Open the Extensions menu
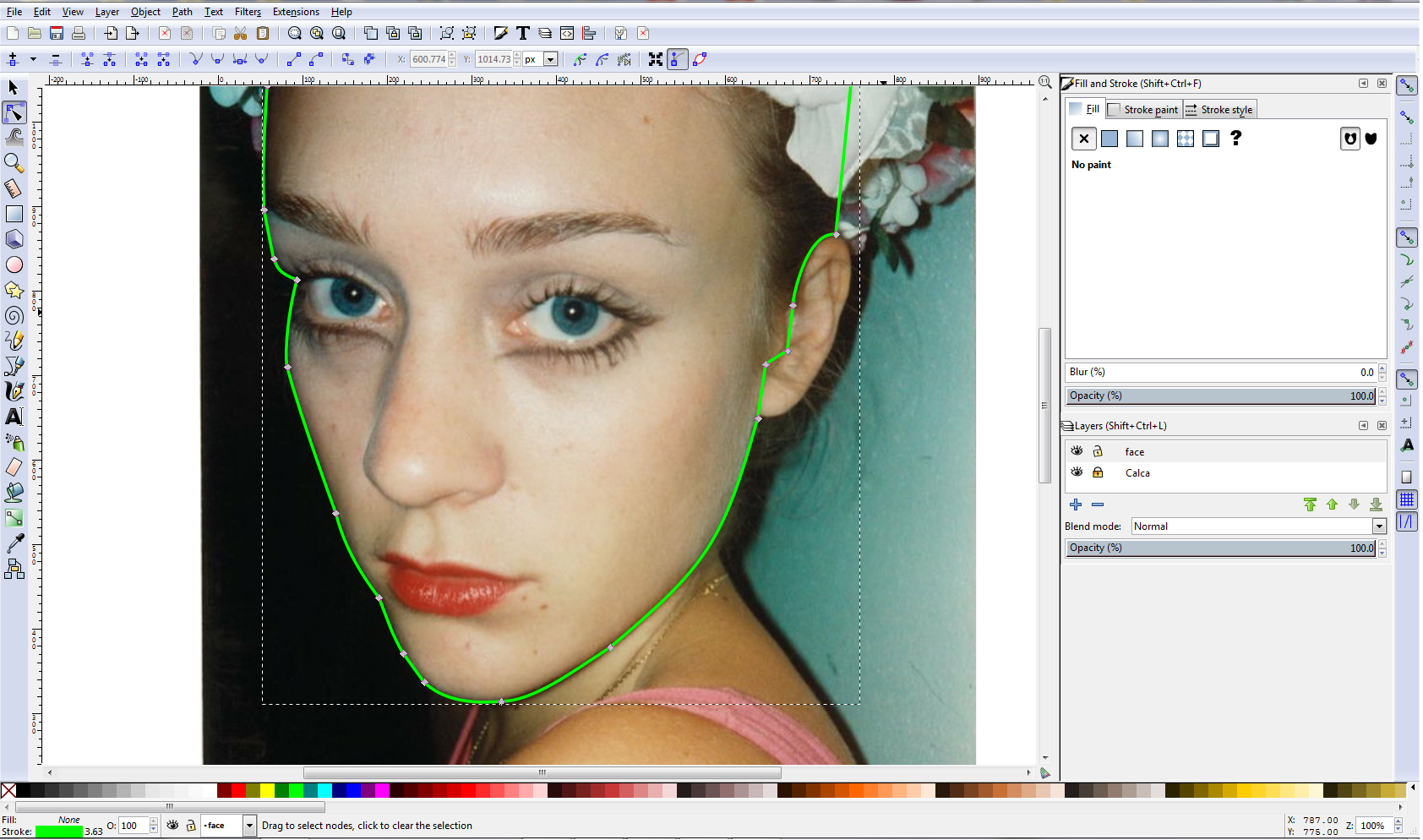The height and width of the screenshot is (840, 1423). [296, 12]
